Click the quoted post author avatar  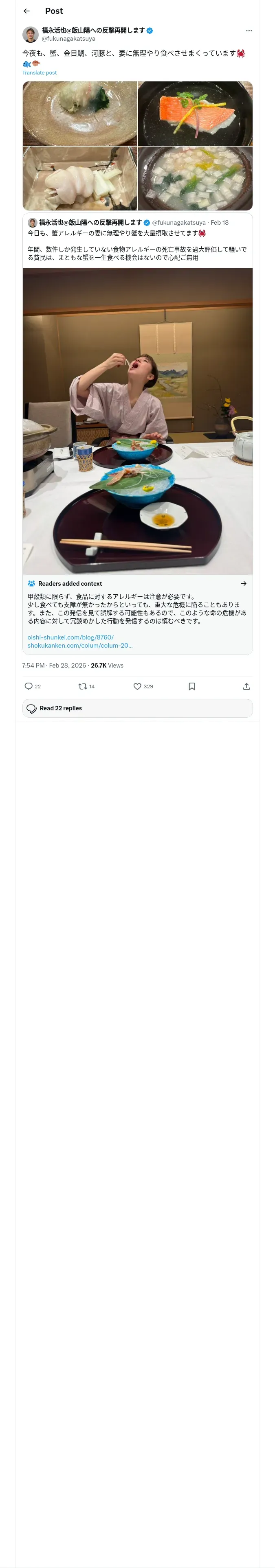point(32,223)
